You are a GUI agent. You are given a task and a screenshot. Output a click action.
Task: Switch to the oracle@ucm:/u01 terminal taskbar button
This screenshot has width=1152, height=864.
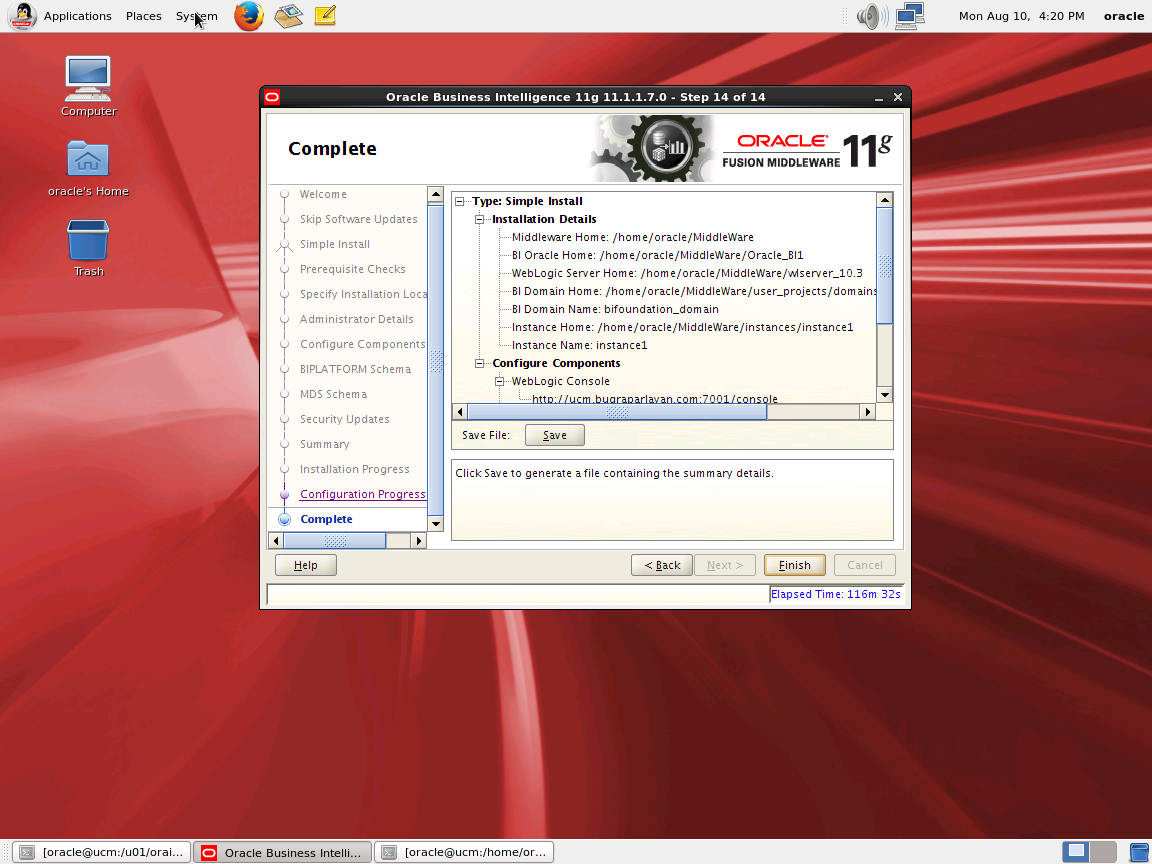click(102, 852)
